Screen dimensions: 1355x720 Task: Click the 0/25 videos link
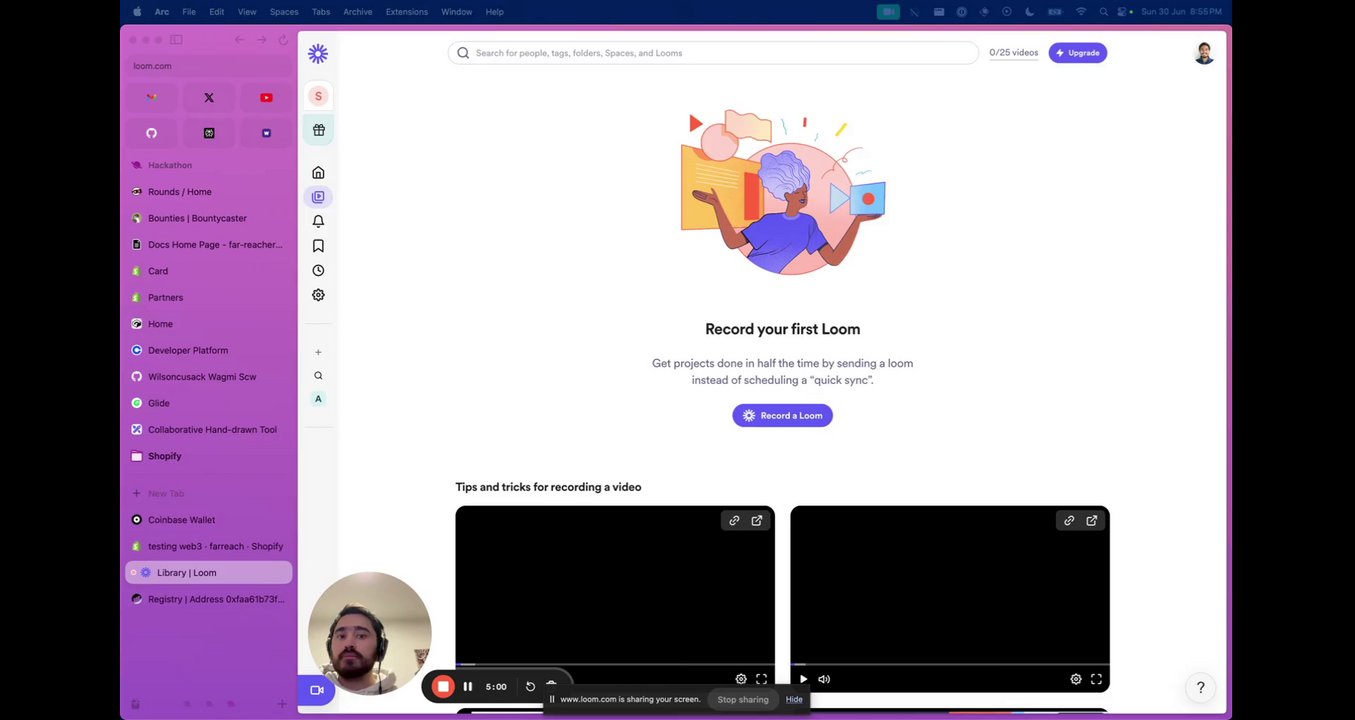[x=1013, y=53]
